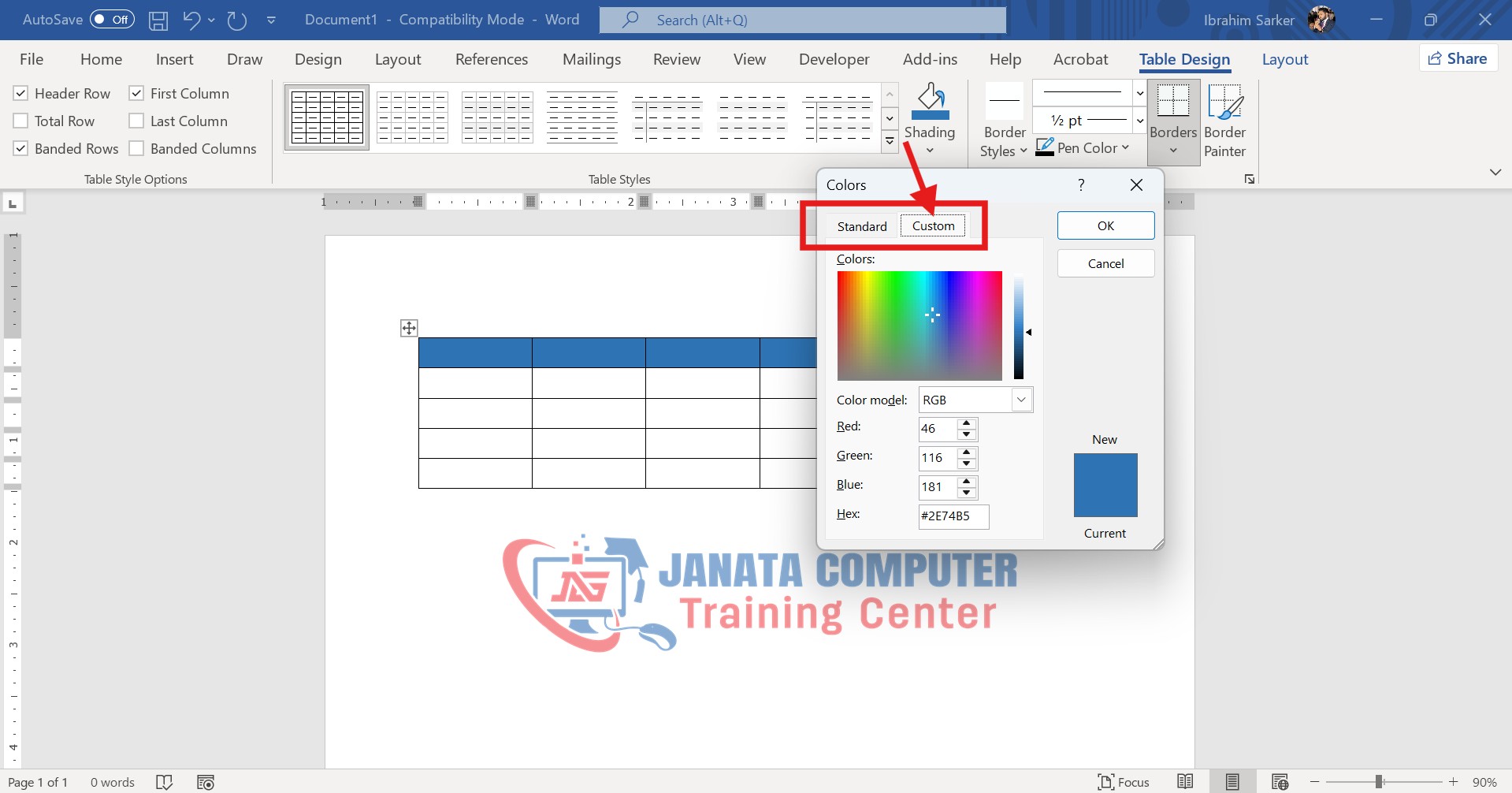Switch to Web Layout view icon
1512x793 pixels.
pos(1280,782)
